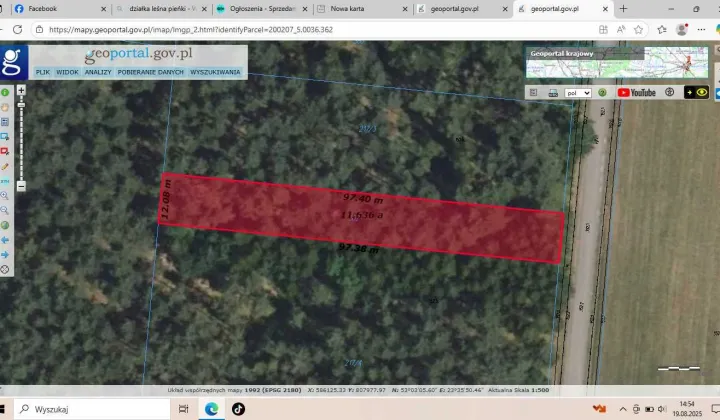Select the zoom-in magnifier tool
This screenshot has height=420, width=720.
coord(5,196)
